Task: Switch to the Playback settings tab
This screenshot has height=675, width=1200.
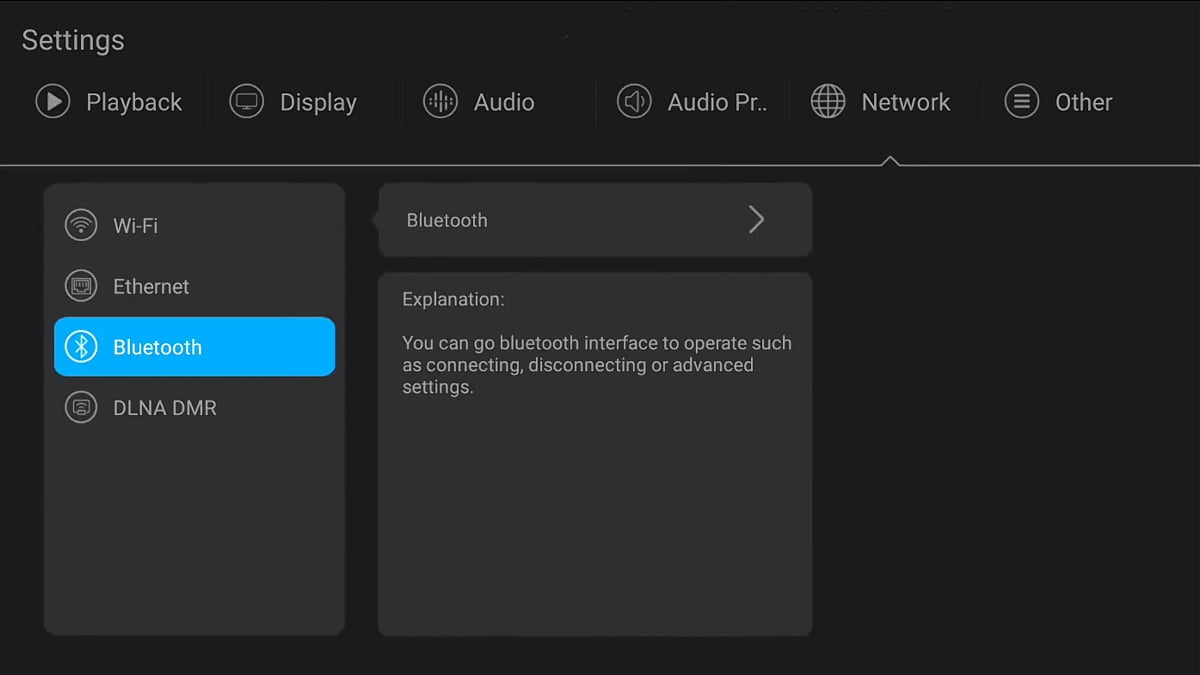Action: (x=134, y=102)
